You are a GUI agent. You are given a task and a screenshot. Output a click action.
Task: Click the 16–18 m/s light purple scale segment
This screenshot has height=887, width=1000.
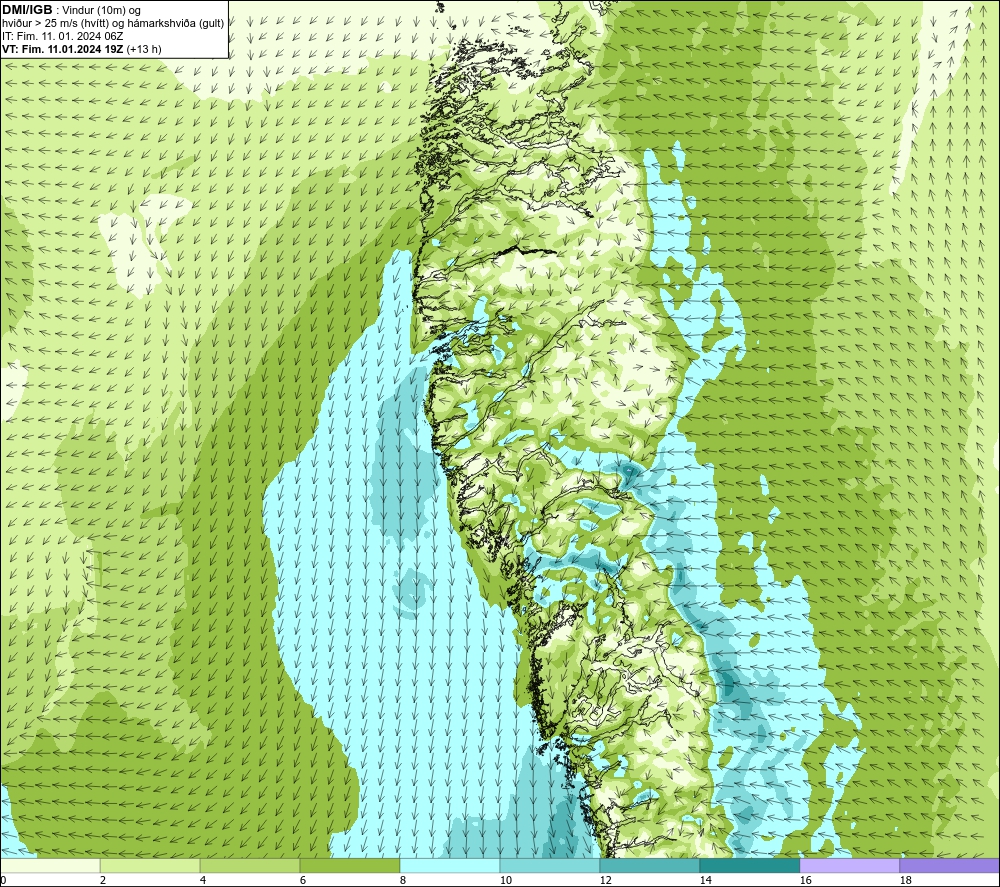point(849,865)
